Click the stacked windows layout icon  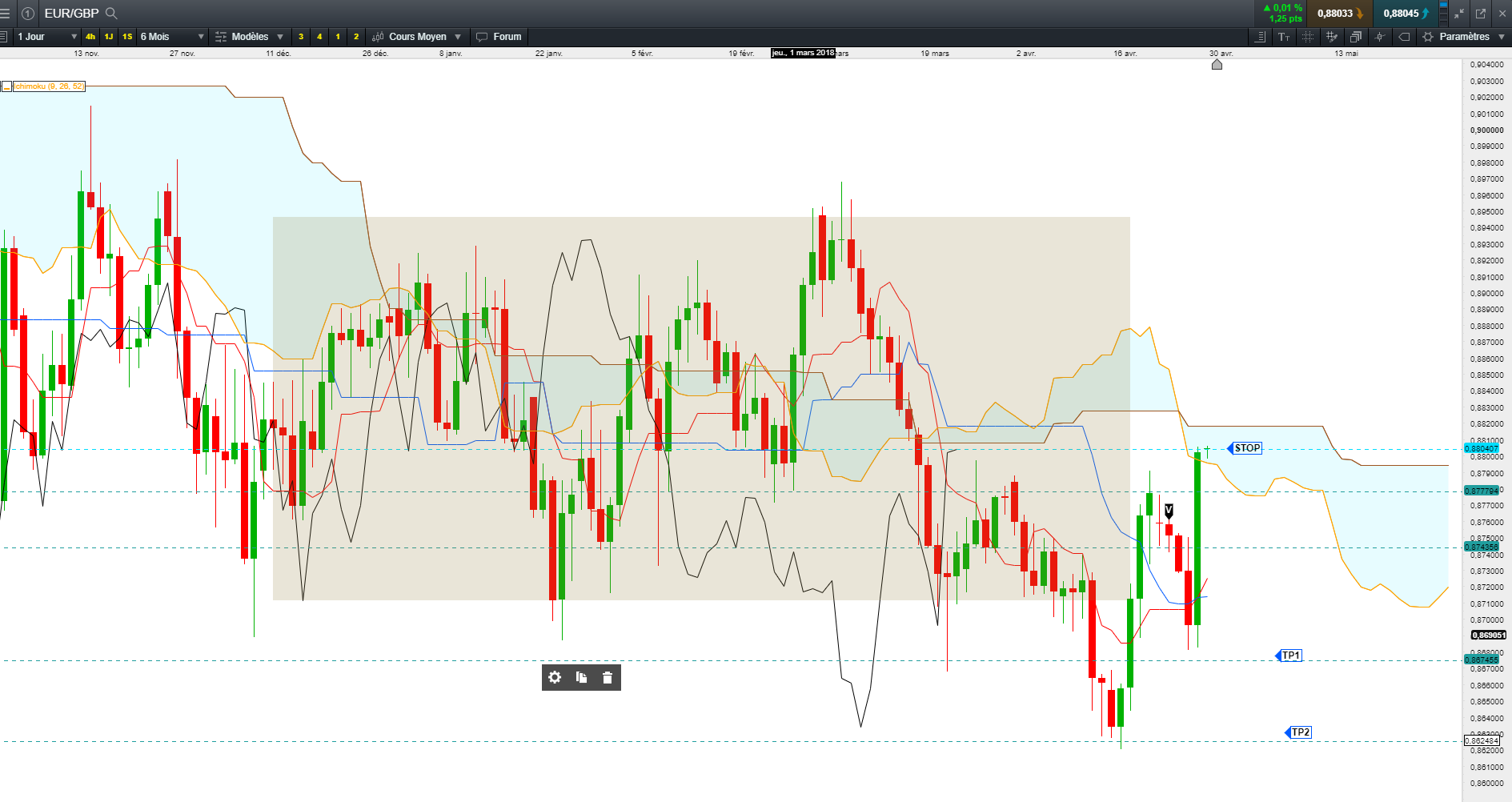click(x=1356, y=37)
